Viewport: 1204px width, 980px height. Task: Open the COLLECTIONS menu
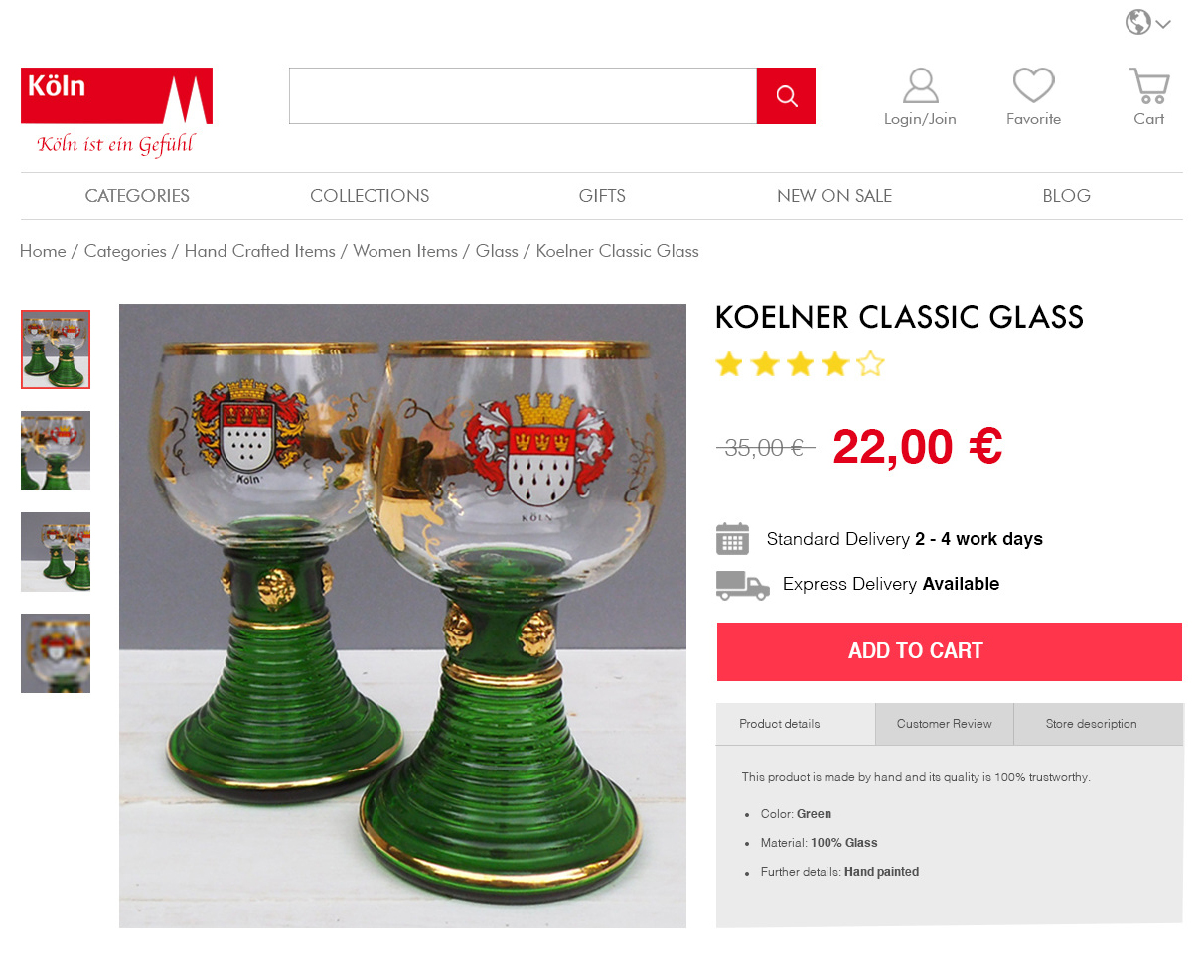click(370, 196)
